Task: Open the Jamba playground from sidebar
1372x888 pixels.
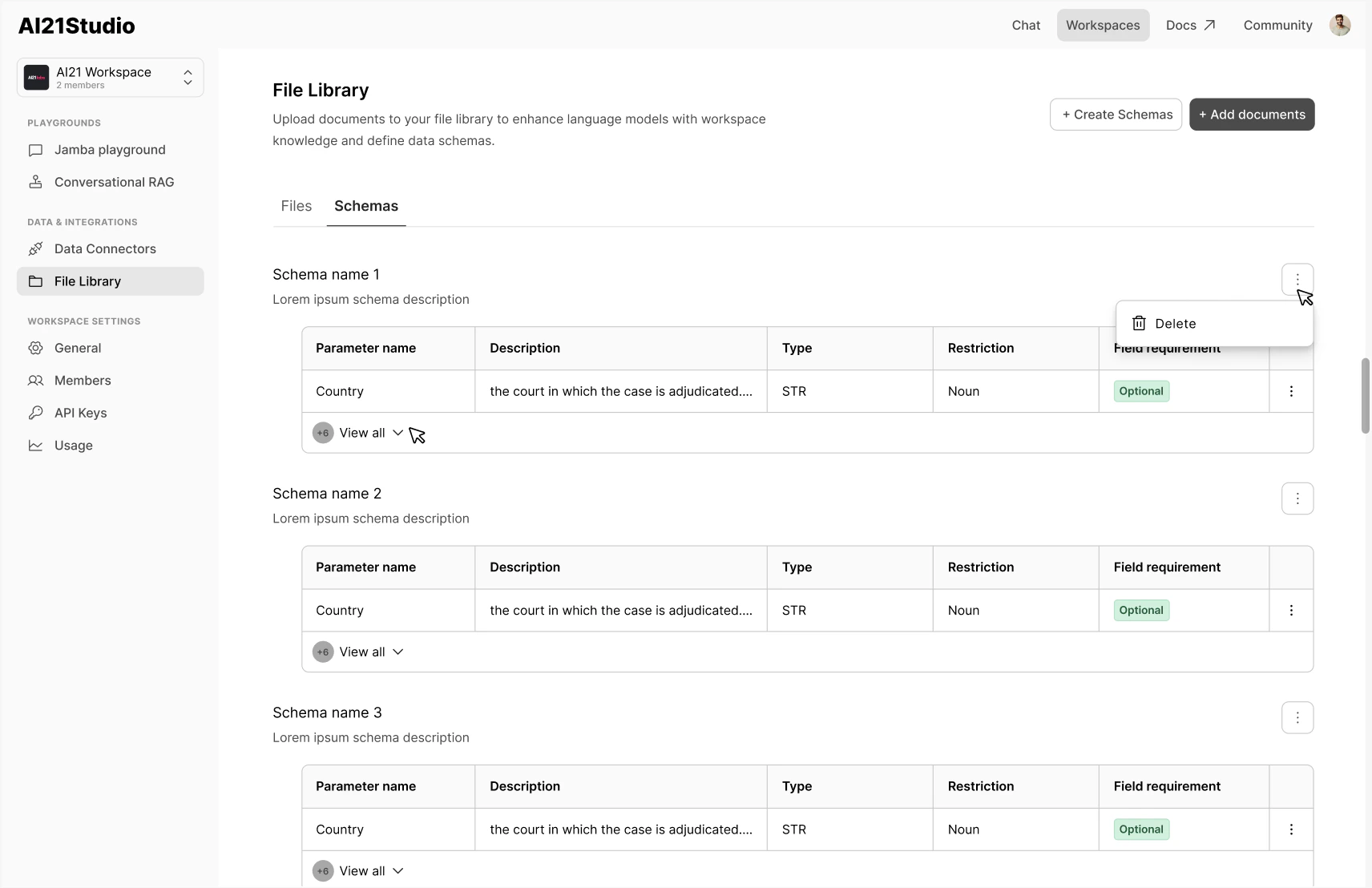Action: (109, 150)
